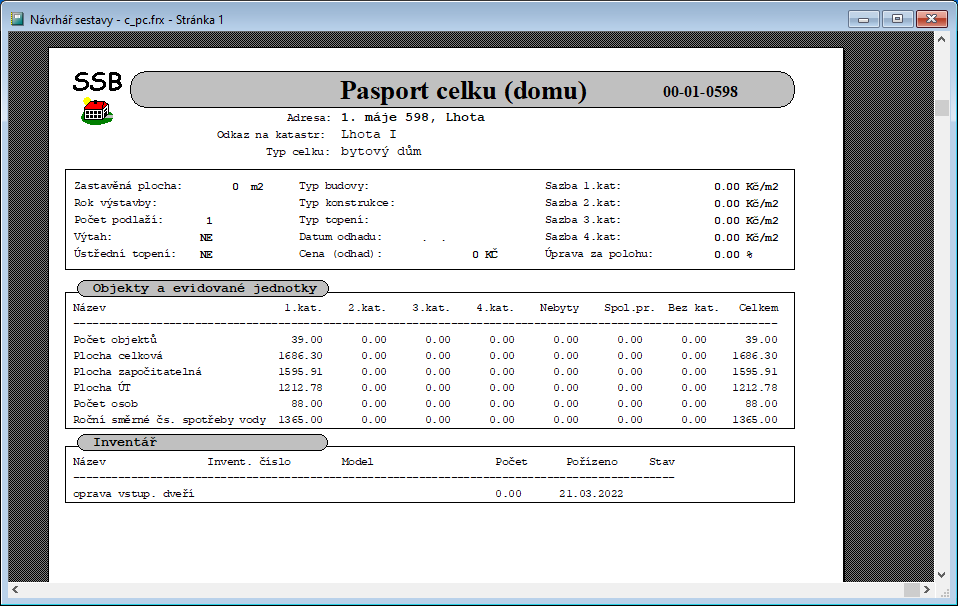958x606 pixels.
Task: Click the 'Plocha celková' row label
Action: pyautogui.click(x=118, y=355)
